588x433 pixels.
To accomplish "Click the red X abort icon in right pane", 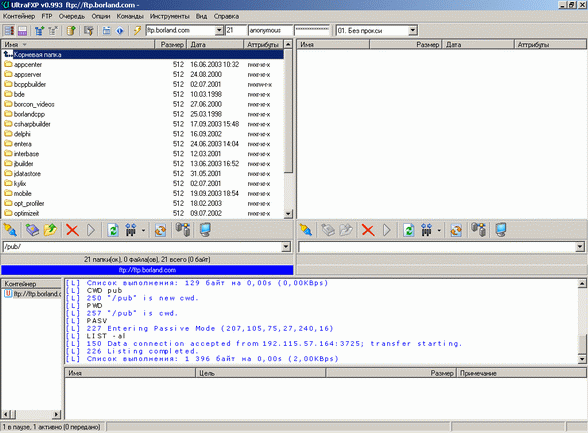I will (x=368, y=230).
